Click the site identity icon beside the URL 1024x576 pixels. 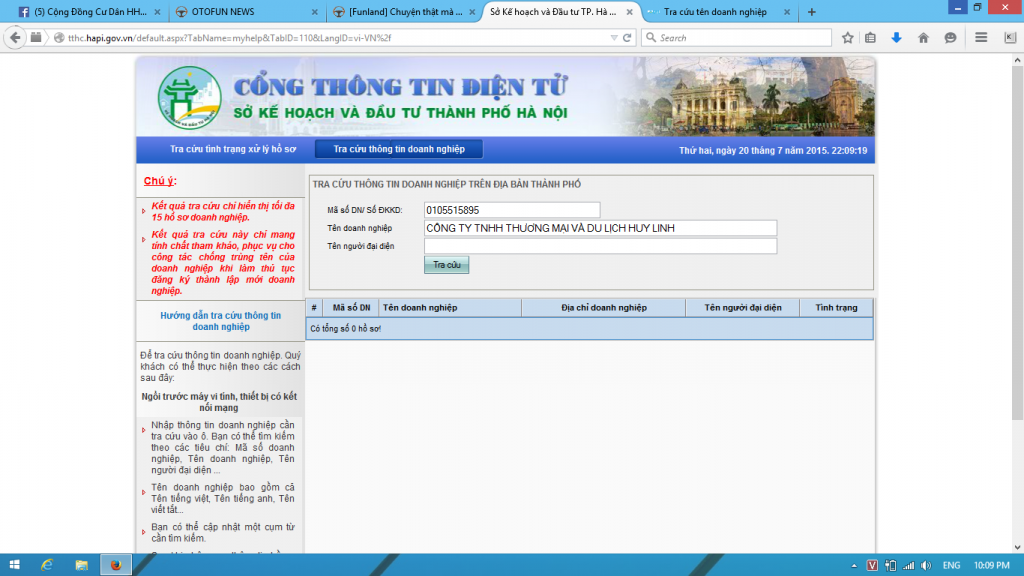point(59,38)
